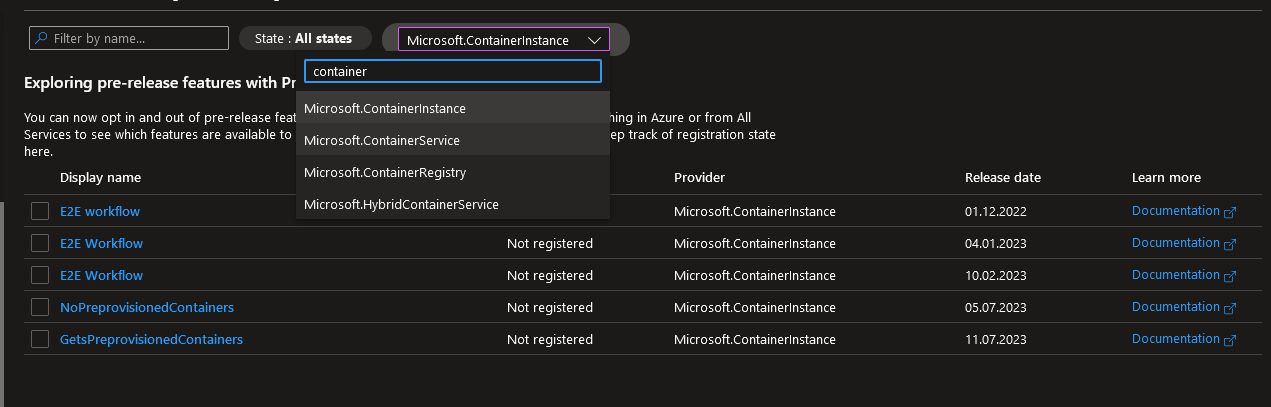The height and width of the screenshot is (407, 1271).
Task: Open E2E Workflow feature released 10.02.2023
Action: coord(101,275)
